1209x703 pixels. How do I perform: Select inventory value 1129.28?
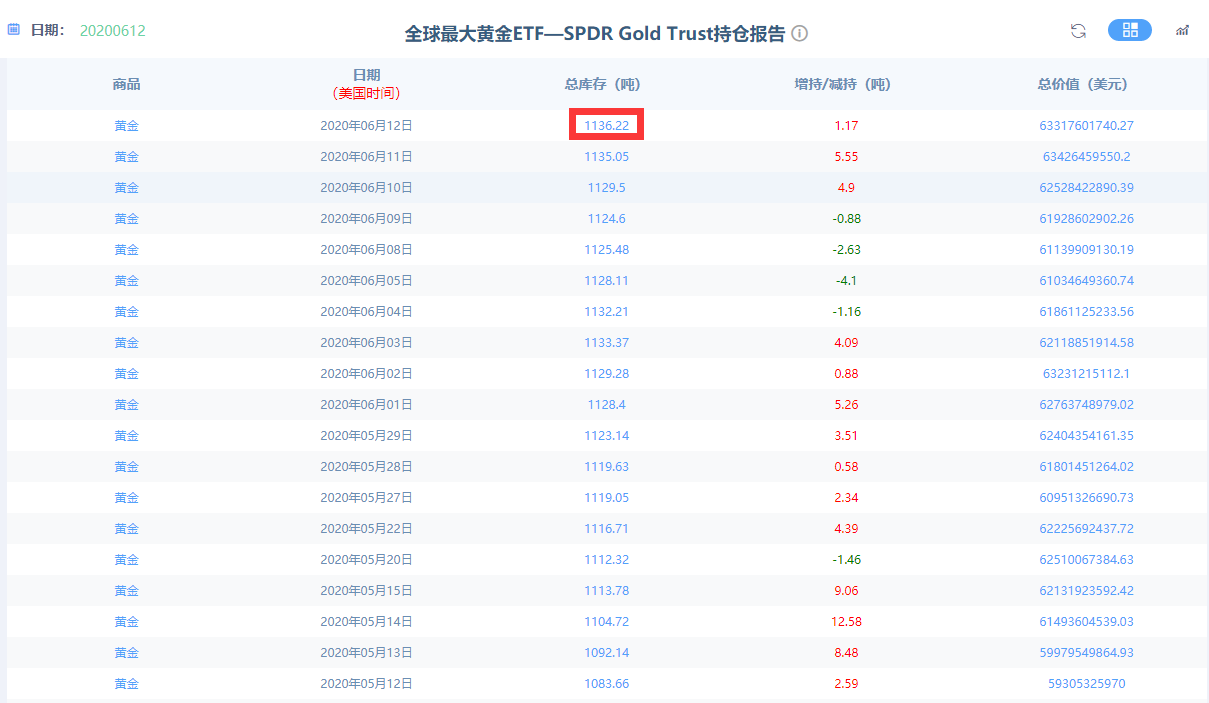(607, 374)
